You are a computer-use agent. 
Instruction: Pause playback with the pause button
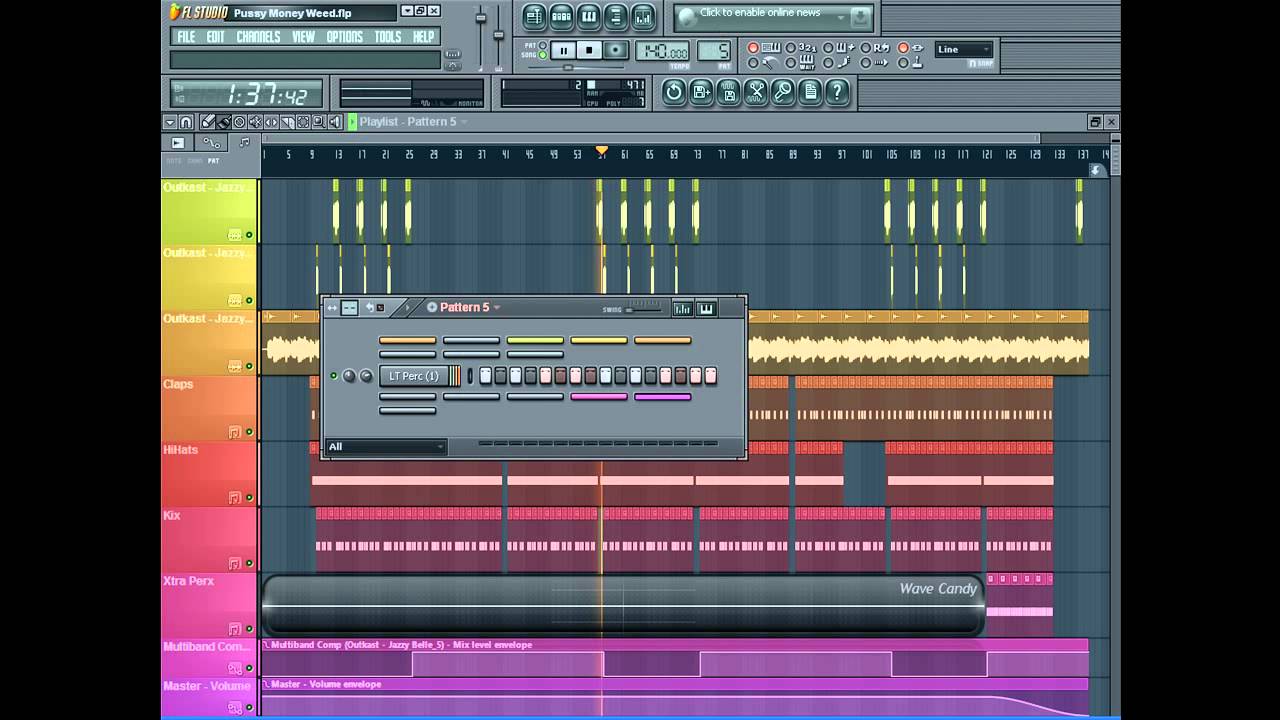pyautogui.click(x=563, y=50)
